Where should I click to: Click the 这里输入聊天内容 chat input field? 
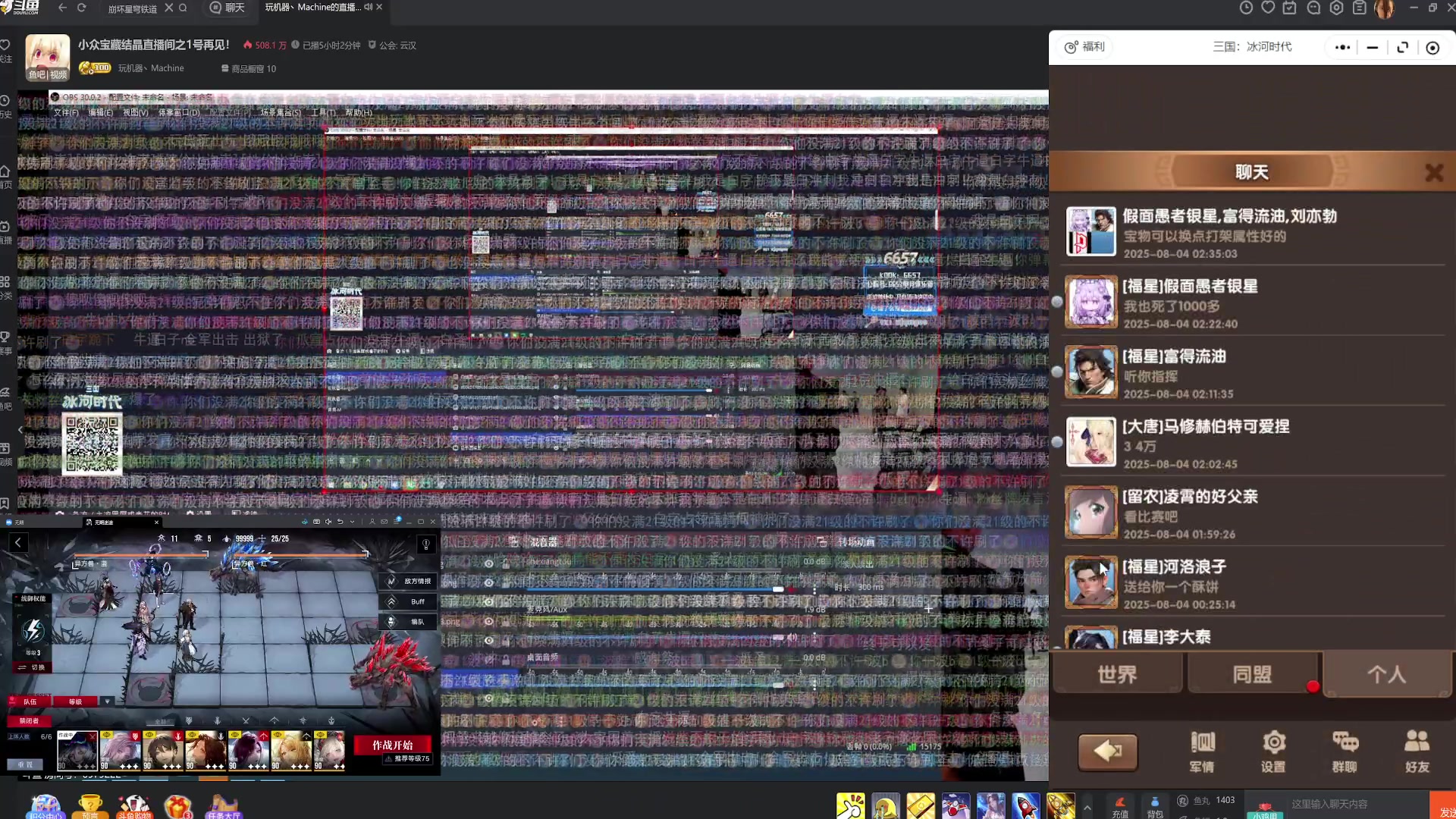[x=1357, y=804]
